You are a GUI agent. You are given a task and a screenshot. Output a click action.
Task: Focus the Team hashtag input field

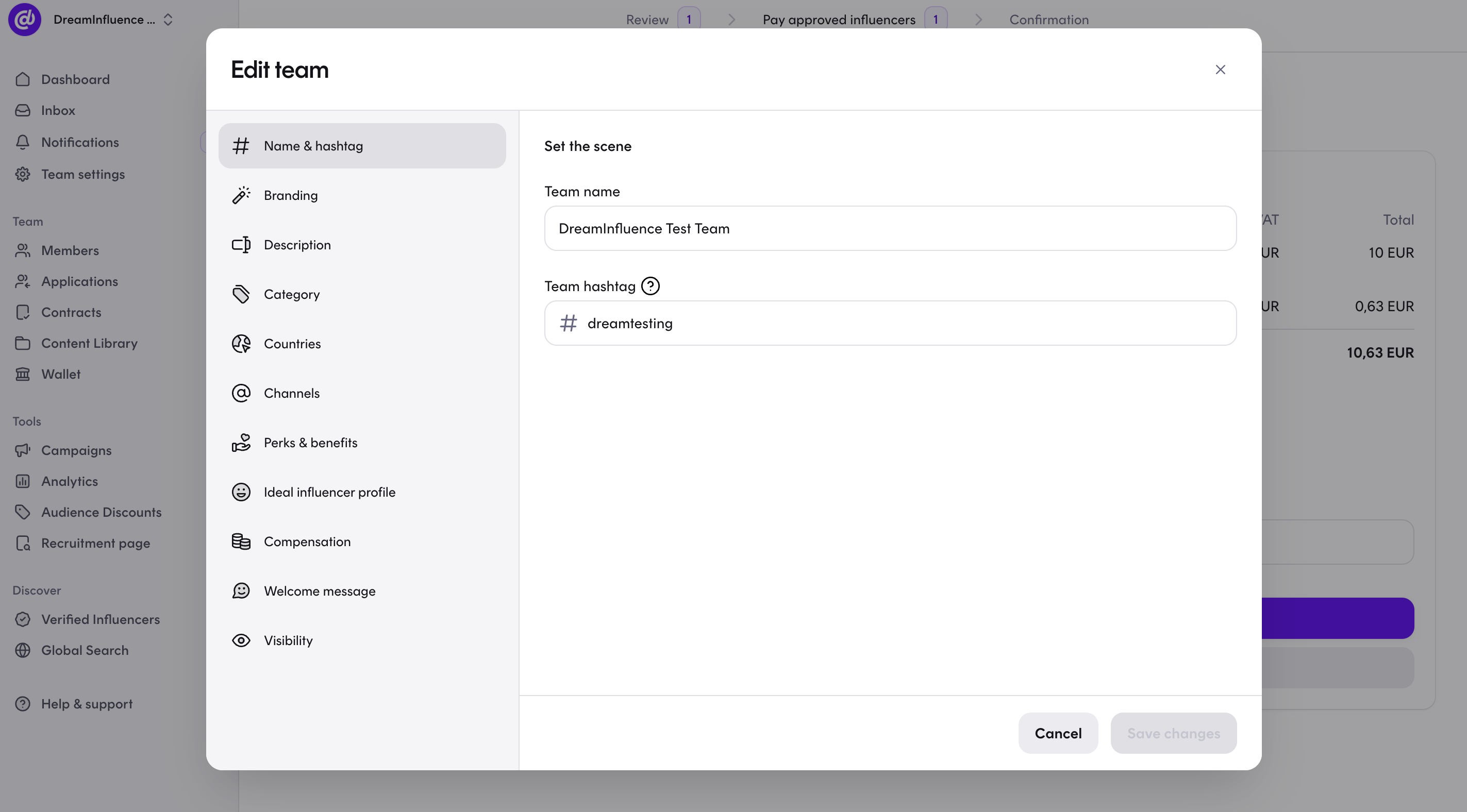(x=890, y=323)
